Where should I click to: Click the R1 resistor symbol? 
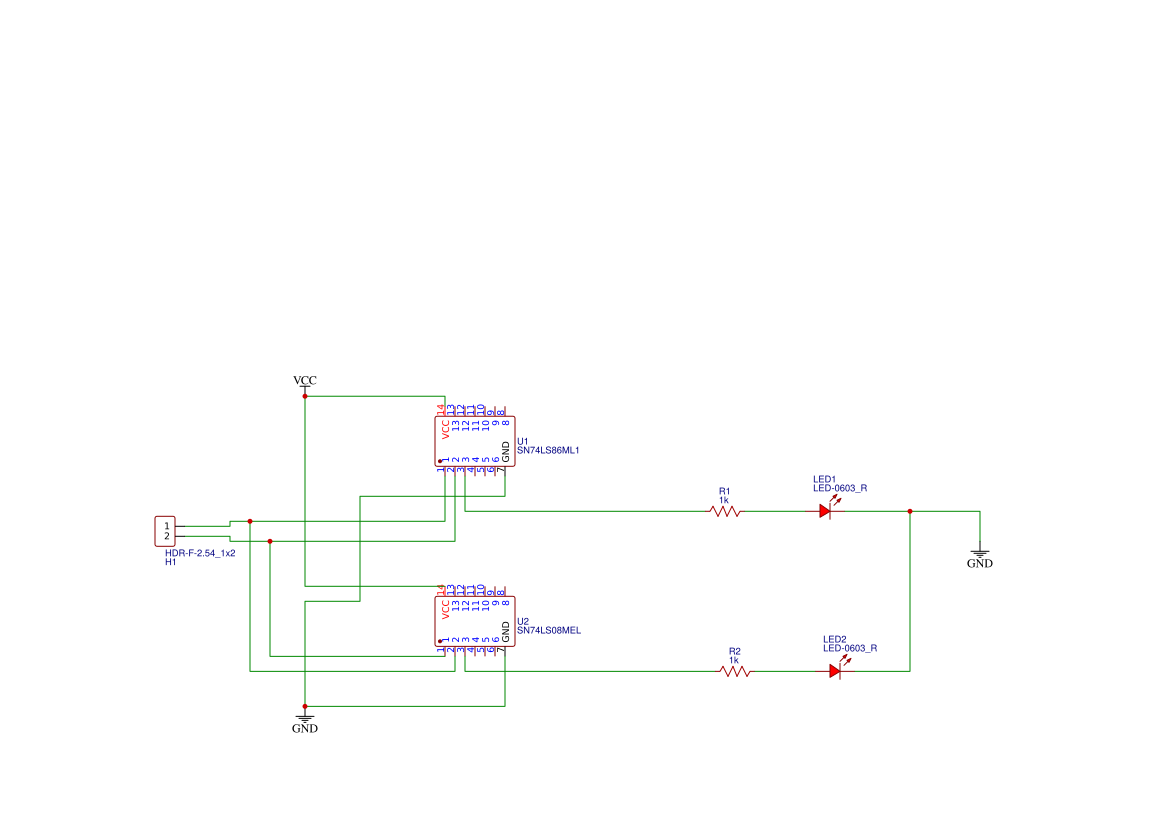click(723, 510)
